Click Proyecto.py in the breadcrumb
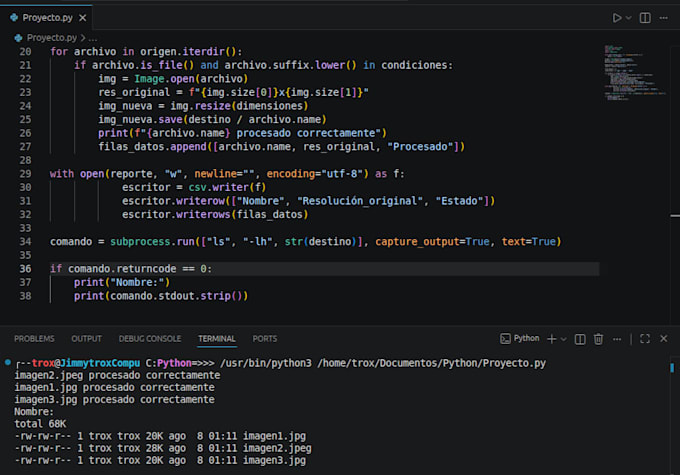 [52, 38]
